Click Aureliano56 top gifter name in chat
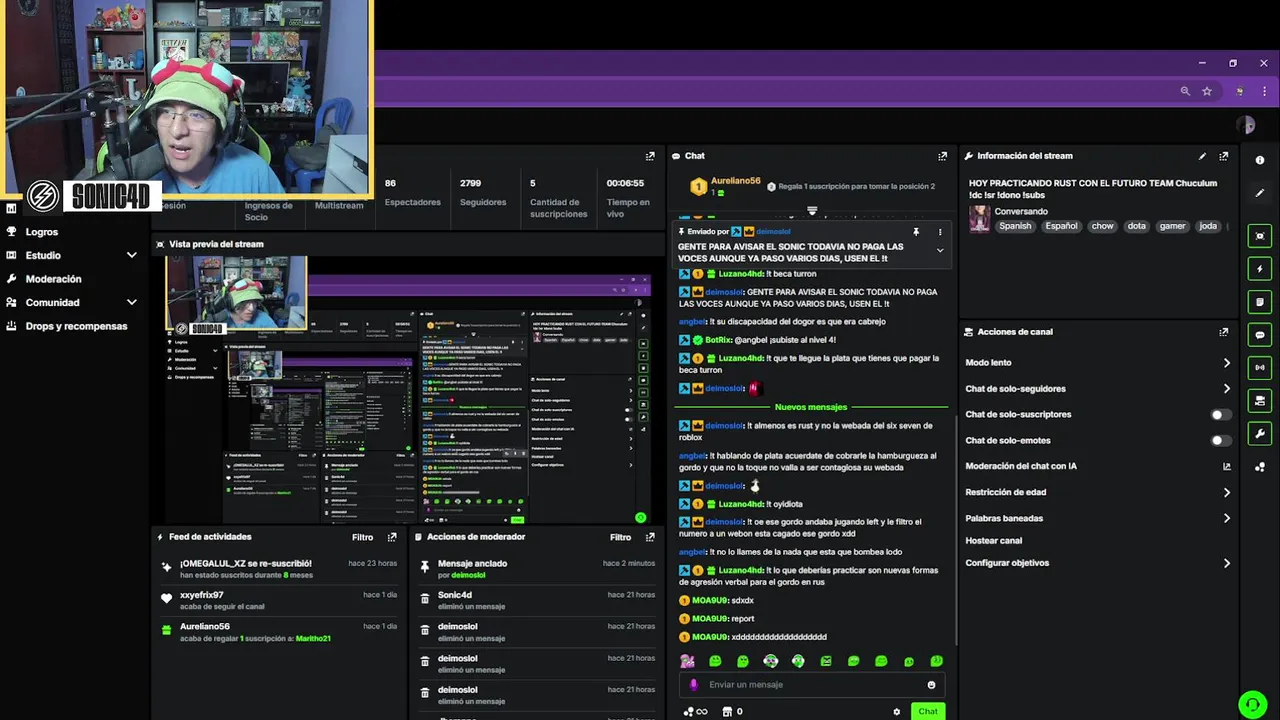The height and width of the screenshot is (720, 1280). coord(735,181)
